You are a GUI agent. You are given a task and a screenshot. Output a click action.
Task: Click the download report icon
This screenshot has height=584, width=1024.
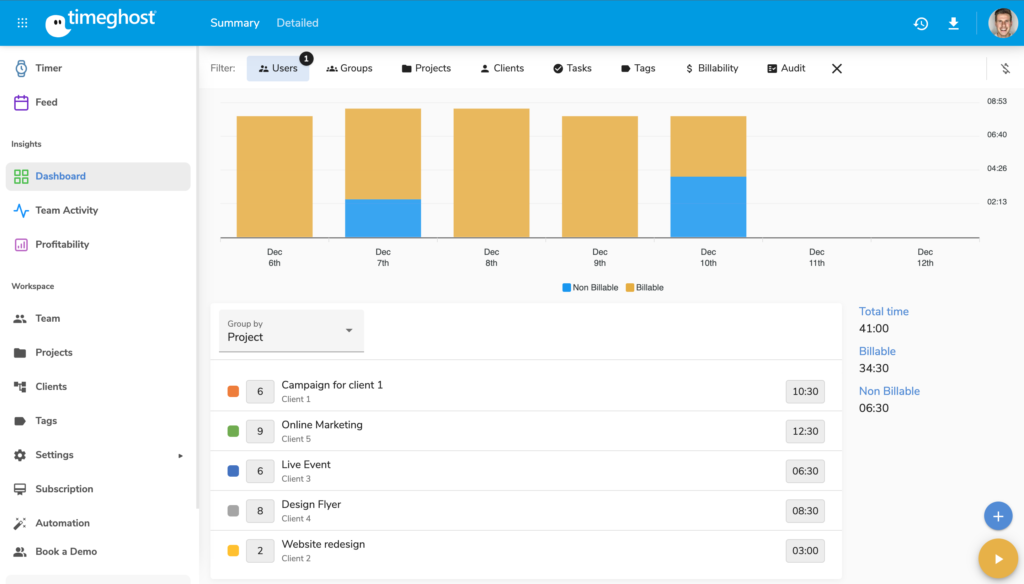pos(953,23)
